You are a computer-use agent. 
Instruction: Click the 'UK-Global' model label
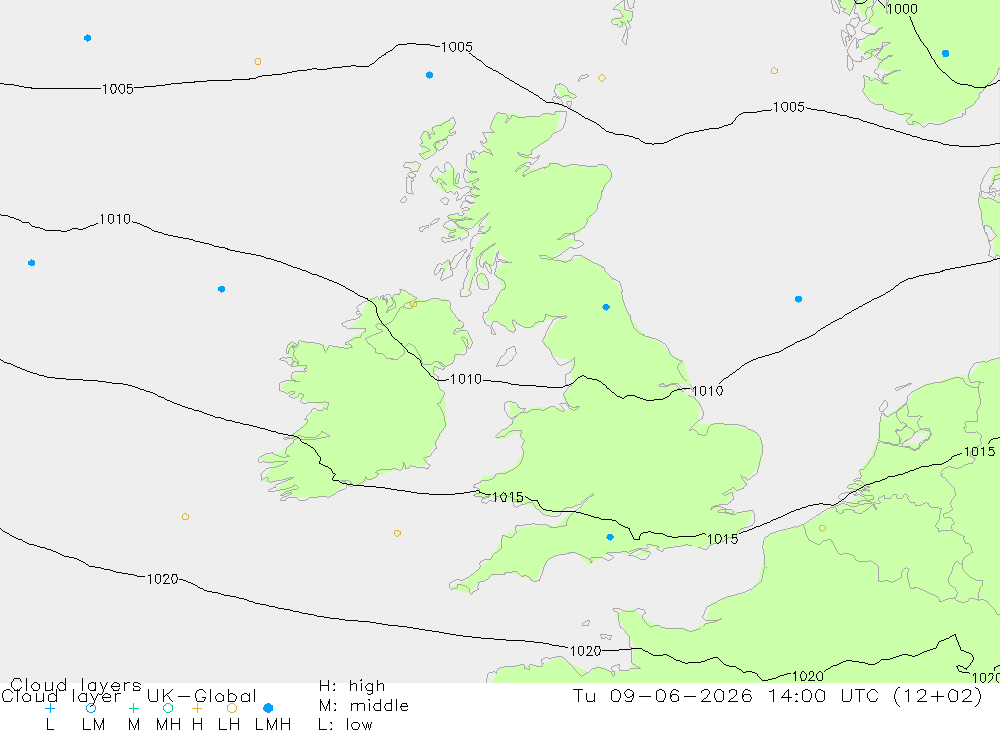(202, 696)
